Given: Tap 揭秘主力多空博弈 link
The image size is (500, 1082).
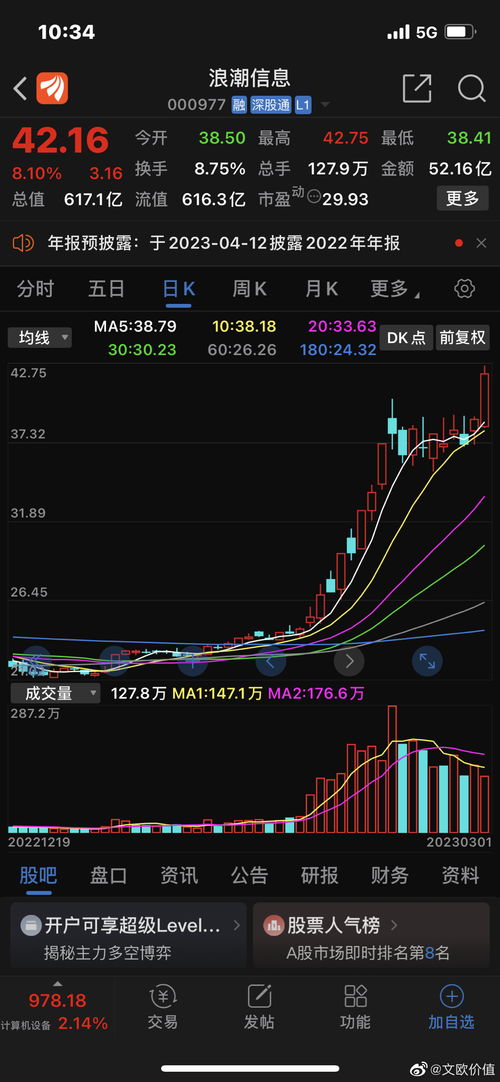Looking at the screenshot, I should point(108,953).
